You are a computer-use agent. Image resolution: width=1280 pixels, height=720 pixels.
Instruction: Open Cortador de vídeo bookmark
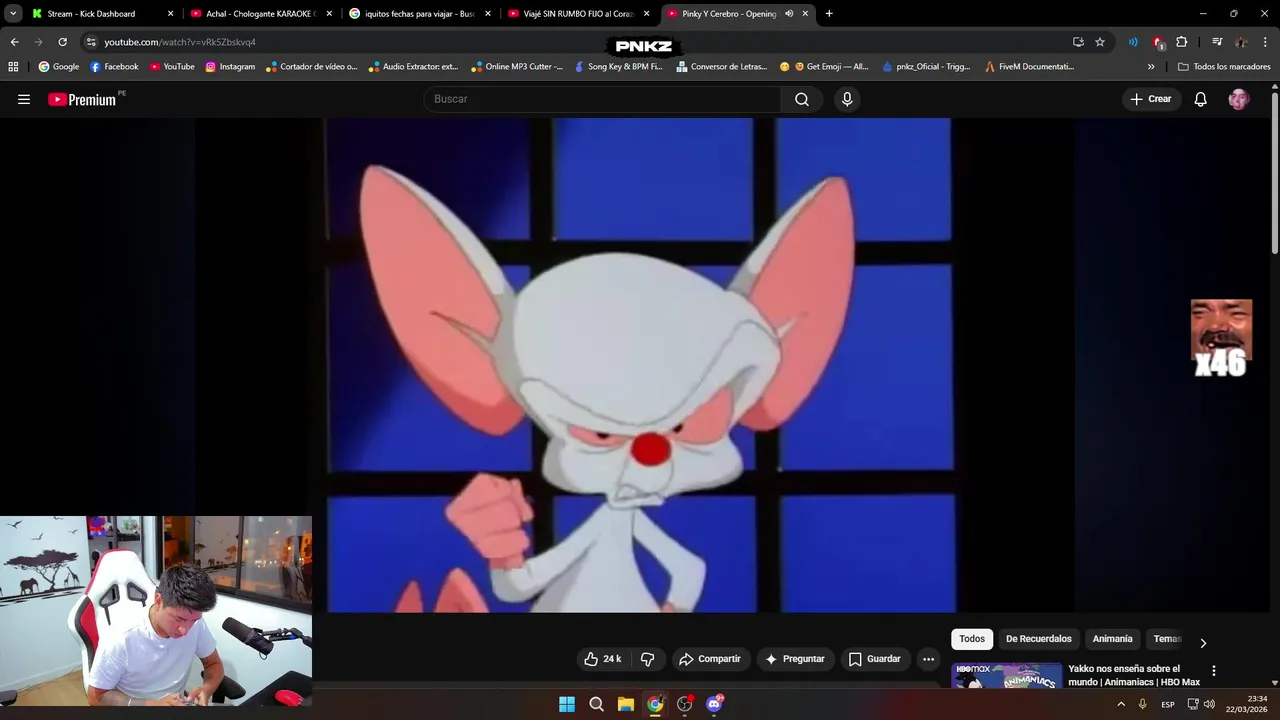(x=311, y=67)
